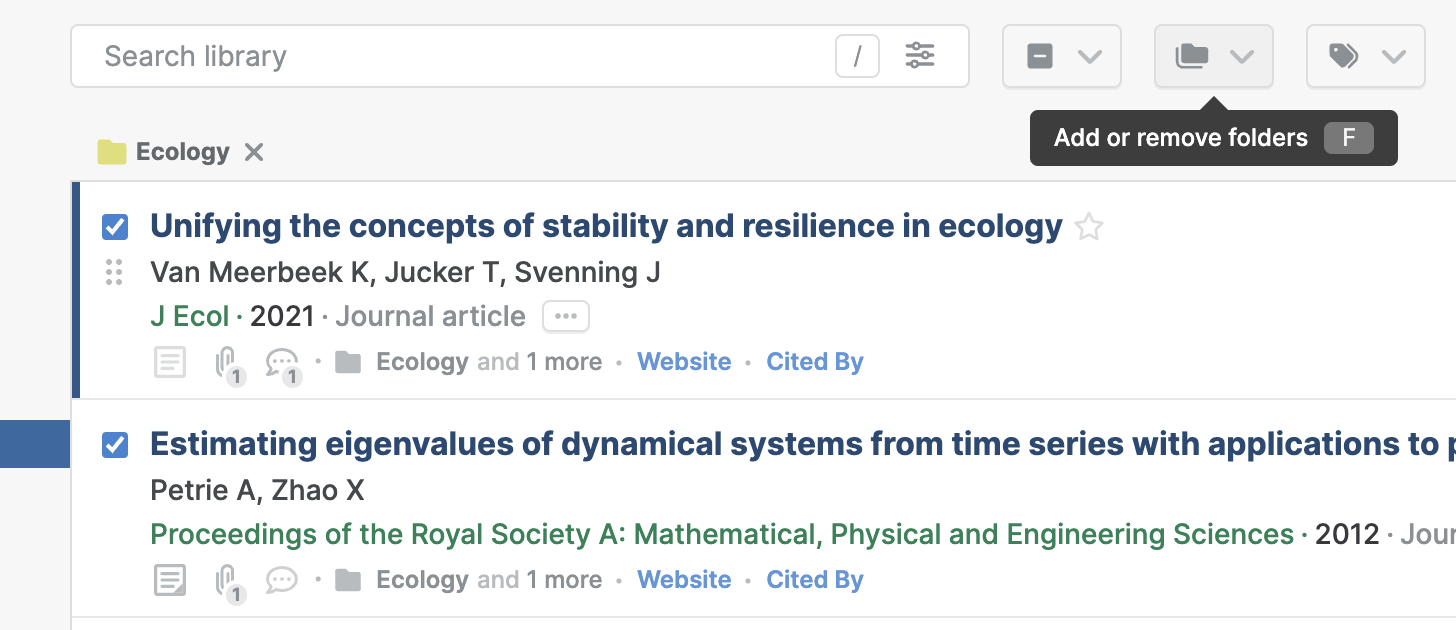Open comments bubble on Van Meerbeek article

click(x=283, y=364)
